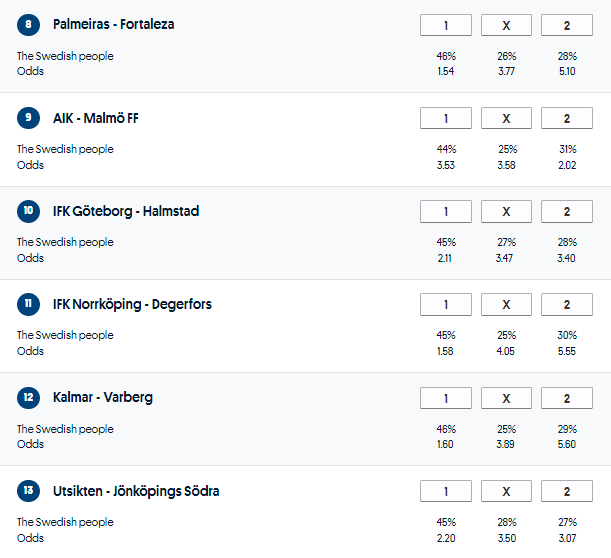Screen dimensions: 611x558
Task: Choose draw X for Kalmar - Varberg
Action: pos(506,398)
